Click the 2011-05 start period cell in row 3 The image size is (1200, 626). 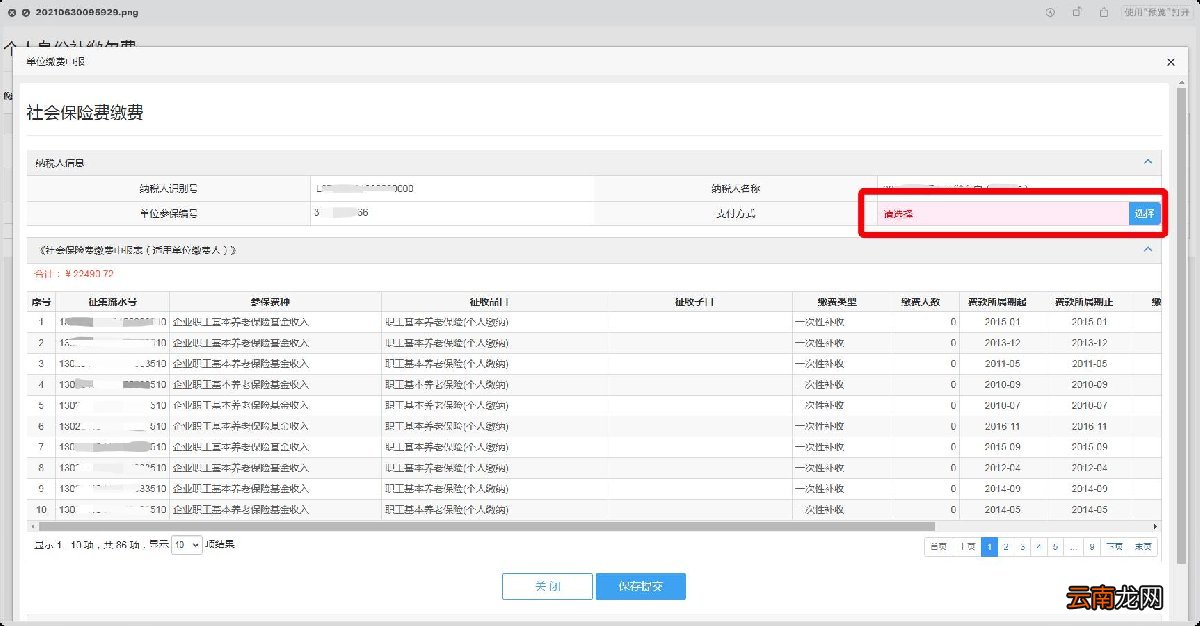[1001, 364]
